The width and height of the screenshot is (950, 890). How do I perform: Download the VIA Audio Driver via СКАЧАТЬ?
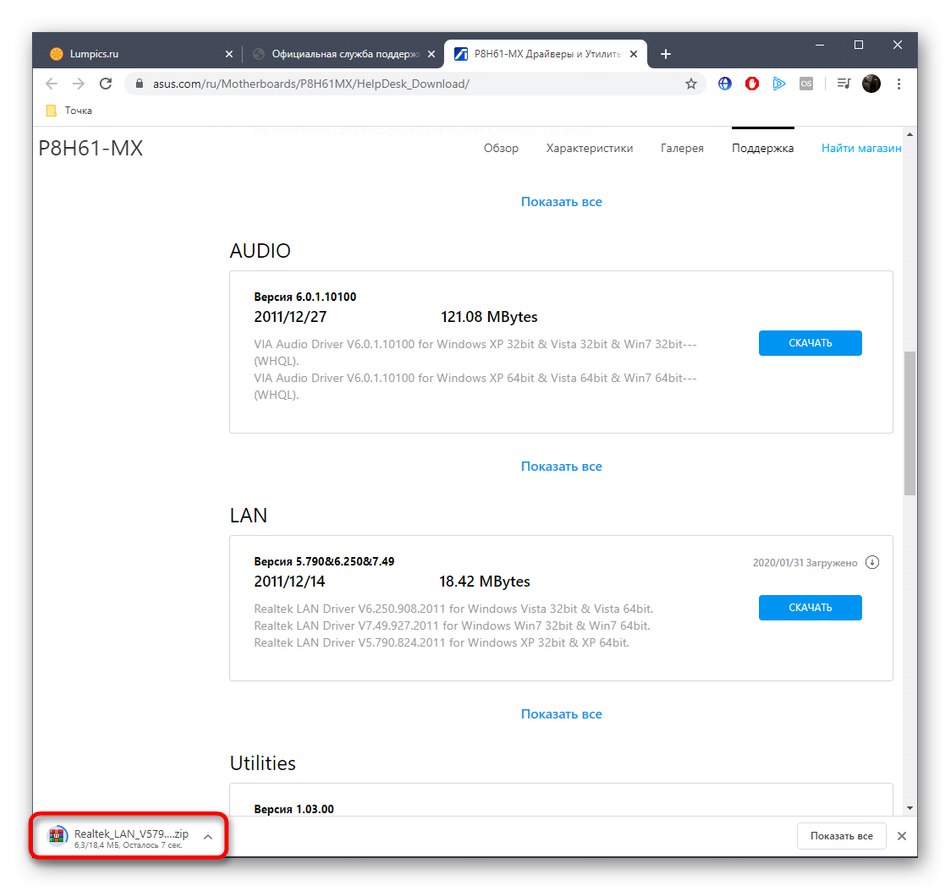pyautogui.click(x=810, y=343)
